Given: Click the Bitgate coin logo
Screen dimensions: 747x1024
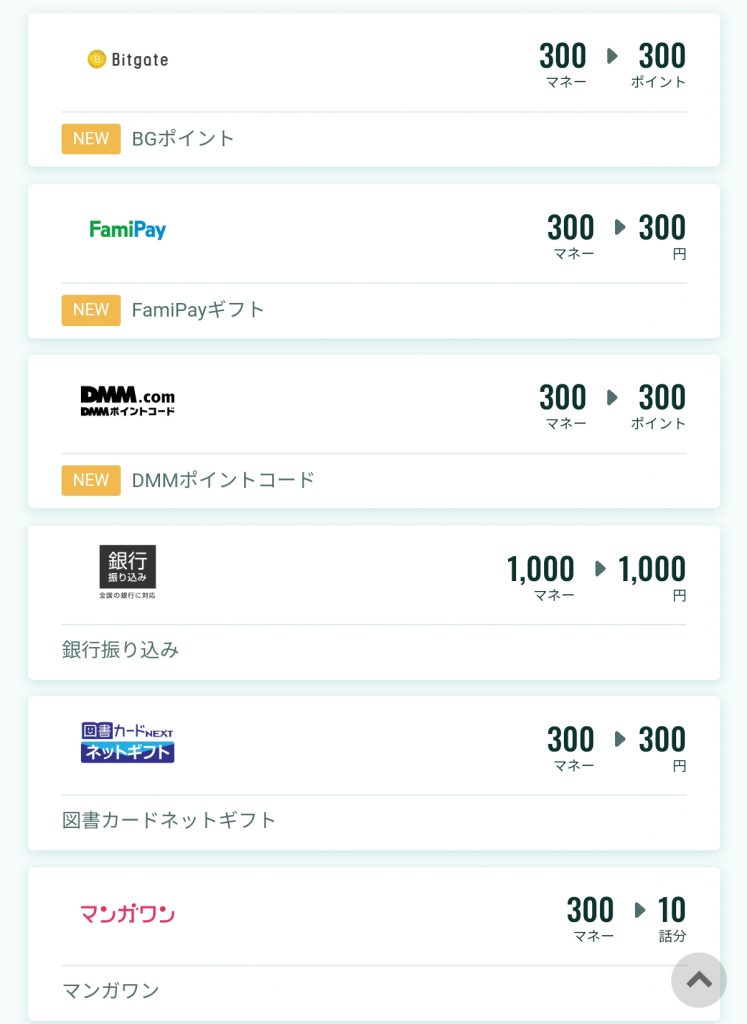Looking at the screenshot, I should [127, 59].
